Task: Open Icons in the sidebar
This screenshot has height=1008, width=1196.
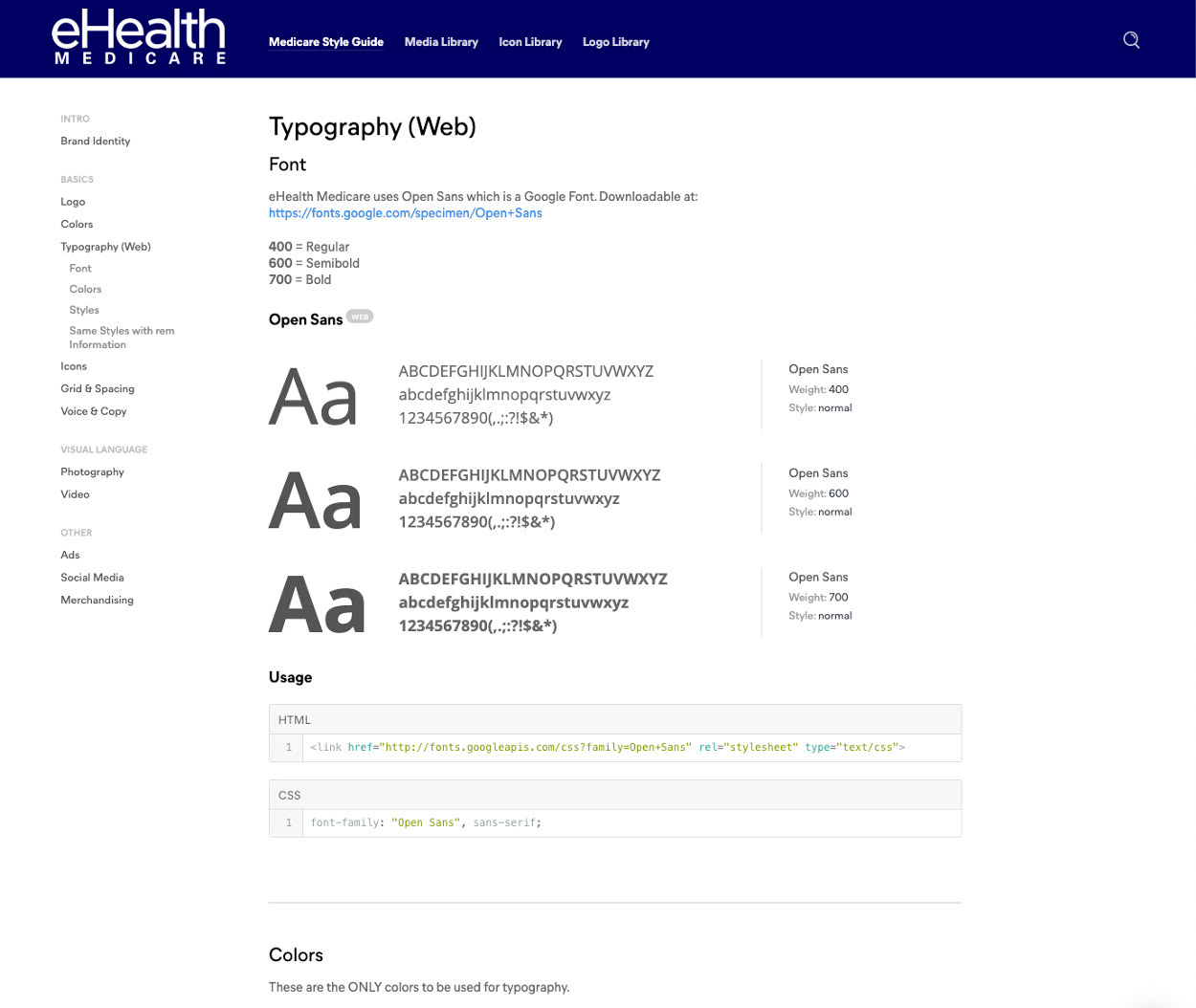Action: (74, 366)
